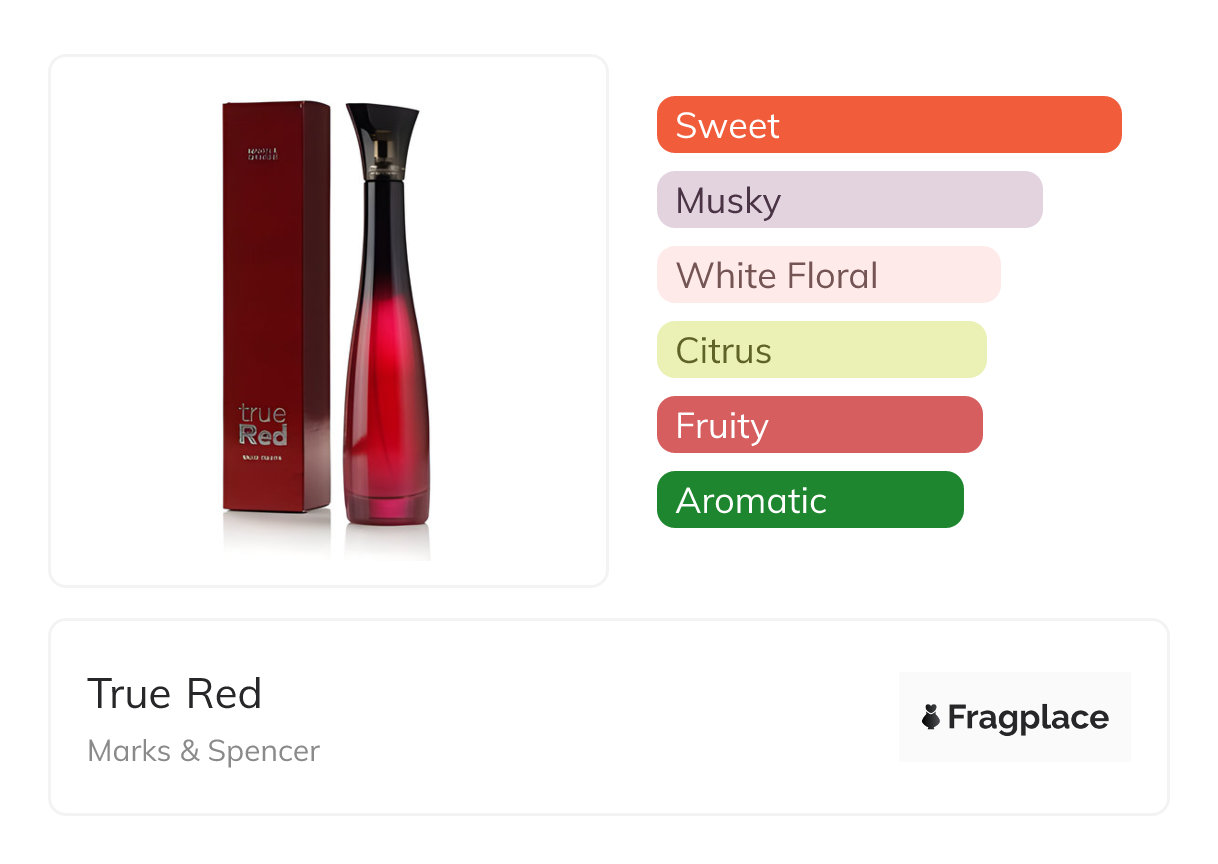Image resolution: width=1218 pixels, height=864 pixels.
Task: Select the Citrus accord bar
Action: [821, 350]
